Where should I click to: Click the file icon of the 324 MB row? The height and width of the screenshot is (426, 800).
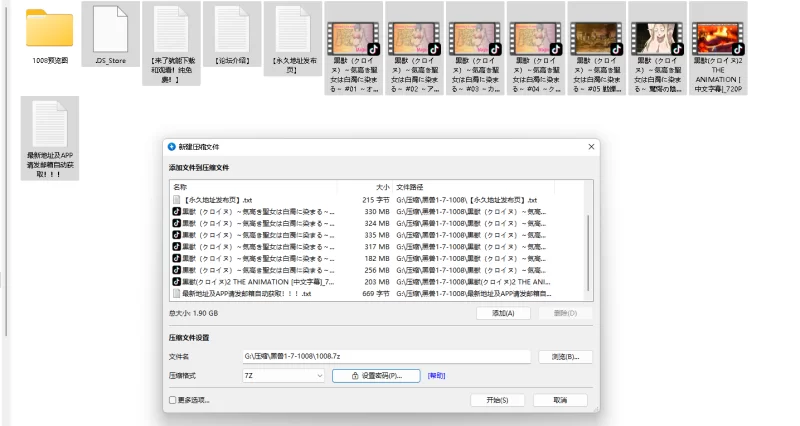(177, 223)
